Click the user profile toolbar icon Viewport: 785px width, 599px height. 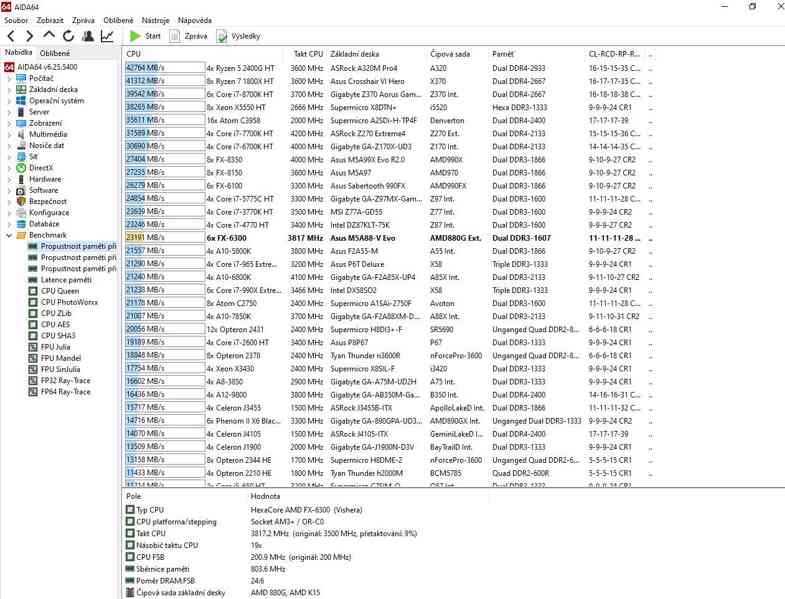pos(88,36)
